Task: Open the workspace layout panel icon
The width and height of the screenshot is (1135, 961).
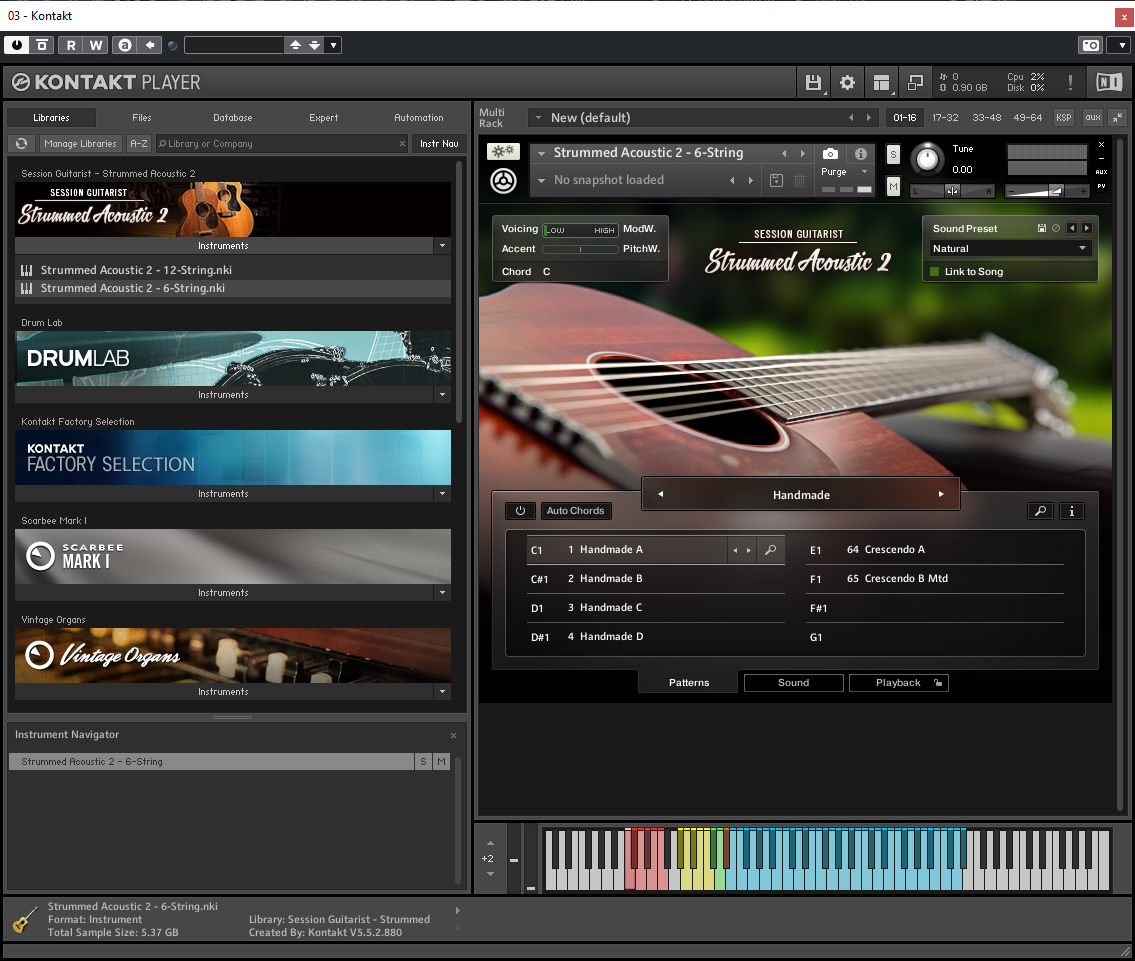Action: click(881, 82)
